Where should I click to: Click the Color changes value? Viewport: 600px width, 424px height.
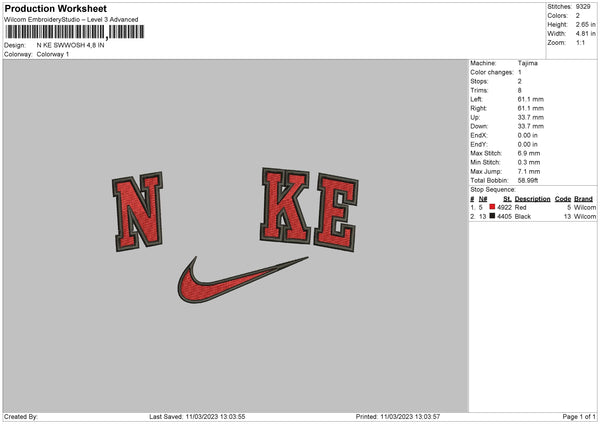coord(520,72)
